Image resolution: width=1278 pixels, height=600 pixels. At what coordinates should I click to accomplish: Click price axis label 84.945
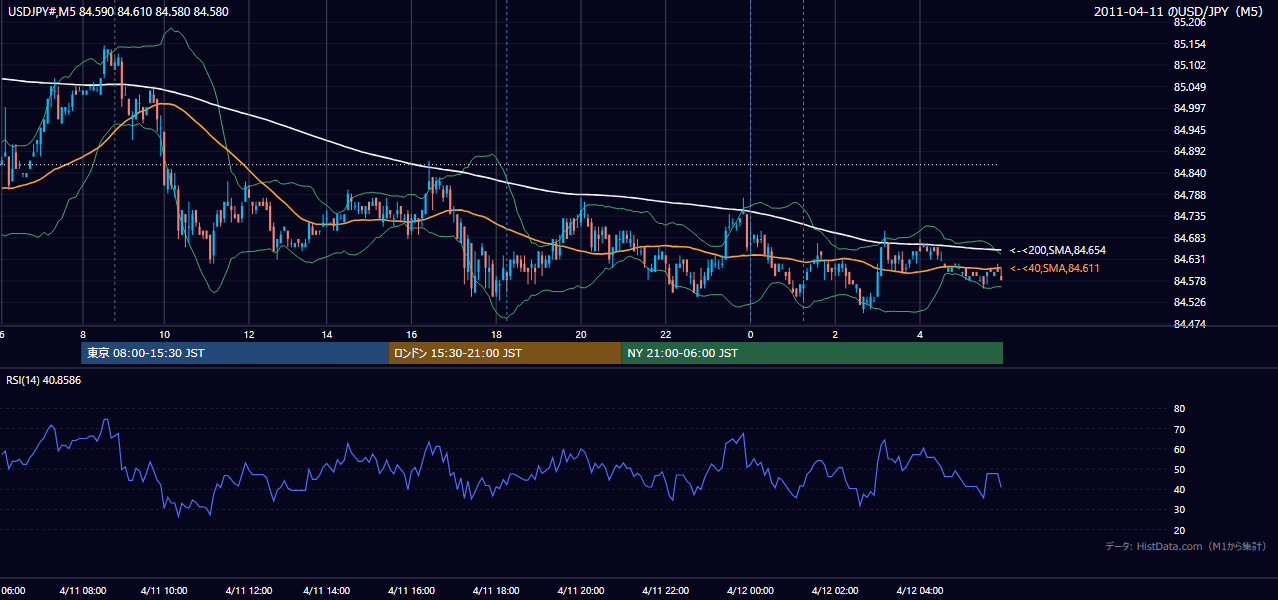1189,130
